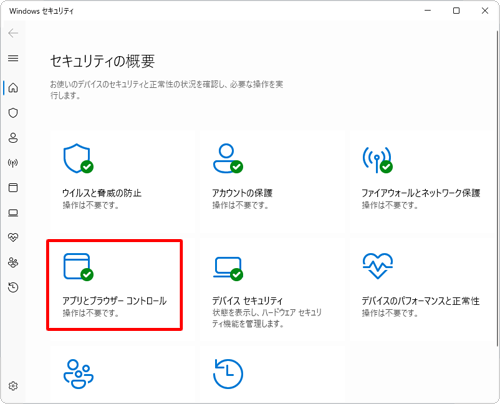Viewport: 500px width, 404px height.
Task: Select the Home icon in the sidebar
Action: click(x=13, y=88)
